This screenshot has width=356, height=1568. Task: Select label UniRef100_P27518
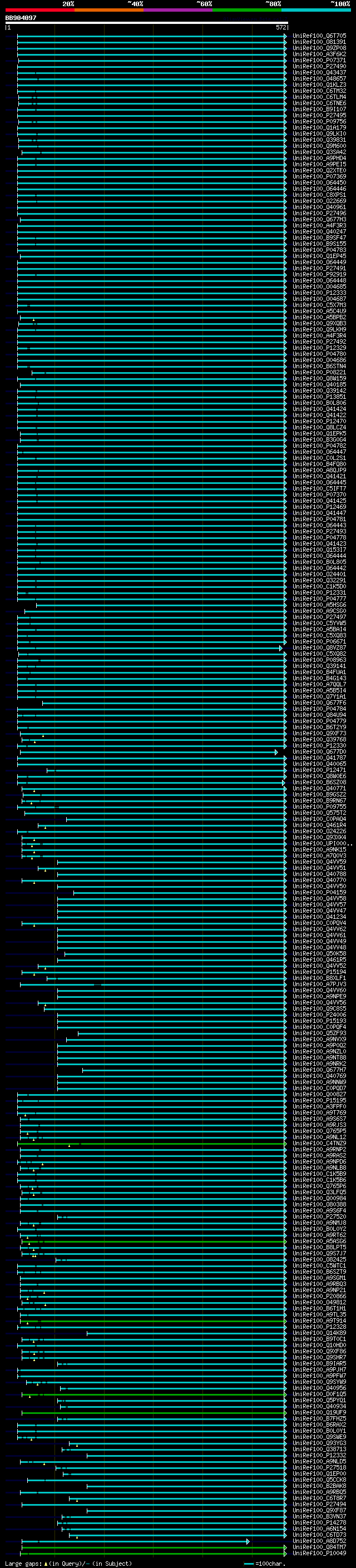click(x=319, y=1468)
